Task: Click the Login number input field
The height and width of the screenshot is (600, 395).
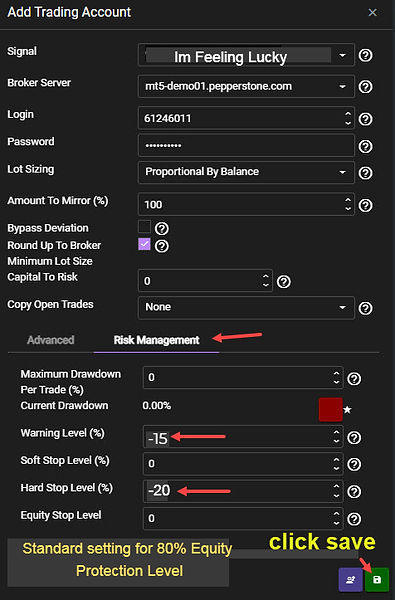Action: point(246,118)
